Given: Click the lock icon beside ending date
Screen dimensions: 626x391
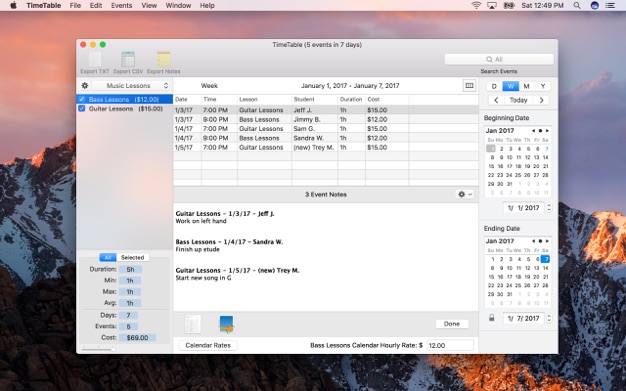Looking at the screenshot, I should [491, 318].
